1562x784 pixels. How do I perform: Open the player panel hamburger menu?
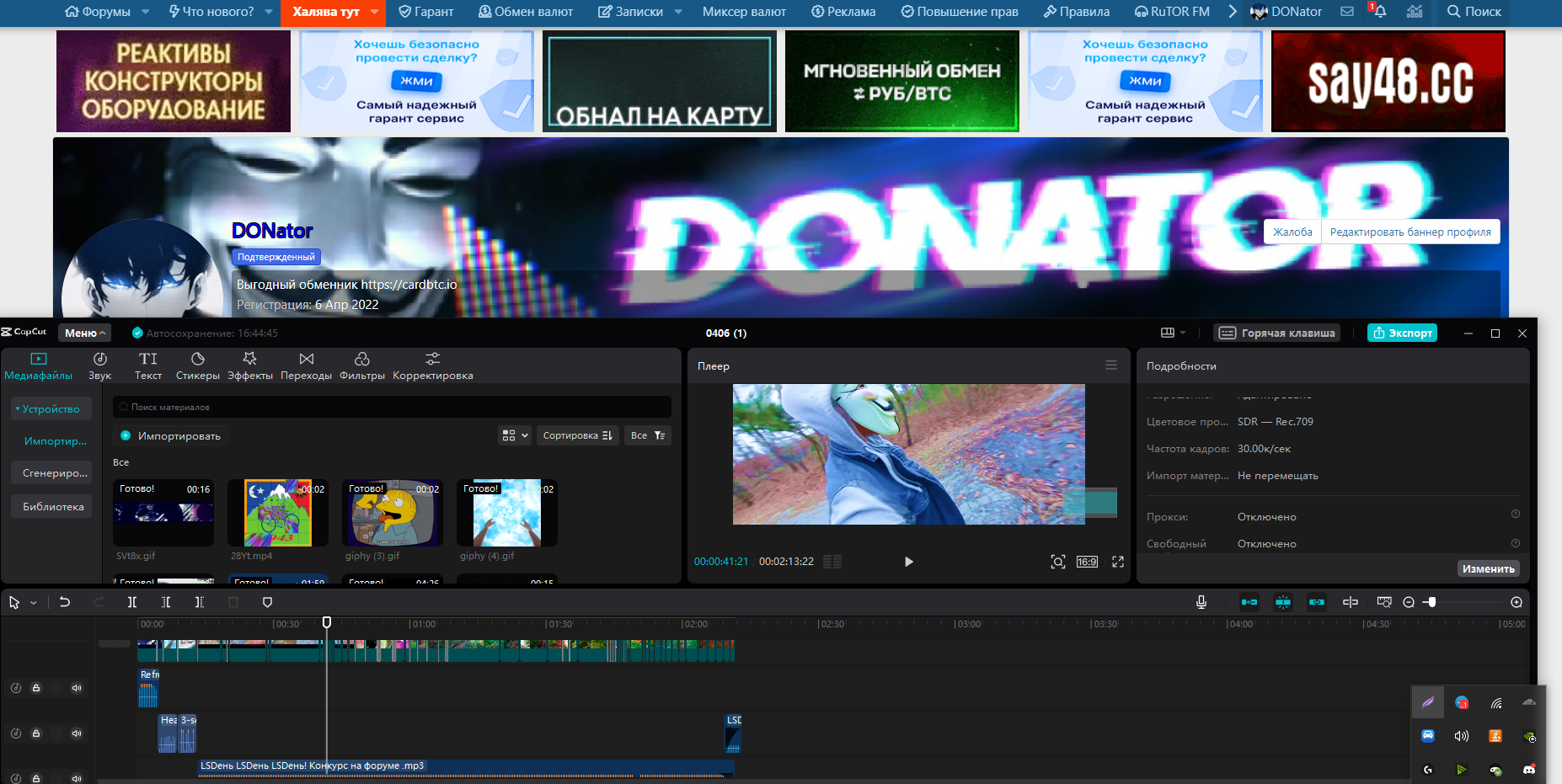[1111, 365]
